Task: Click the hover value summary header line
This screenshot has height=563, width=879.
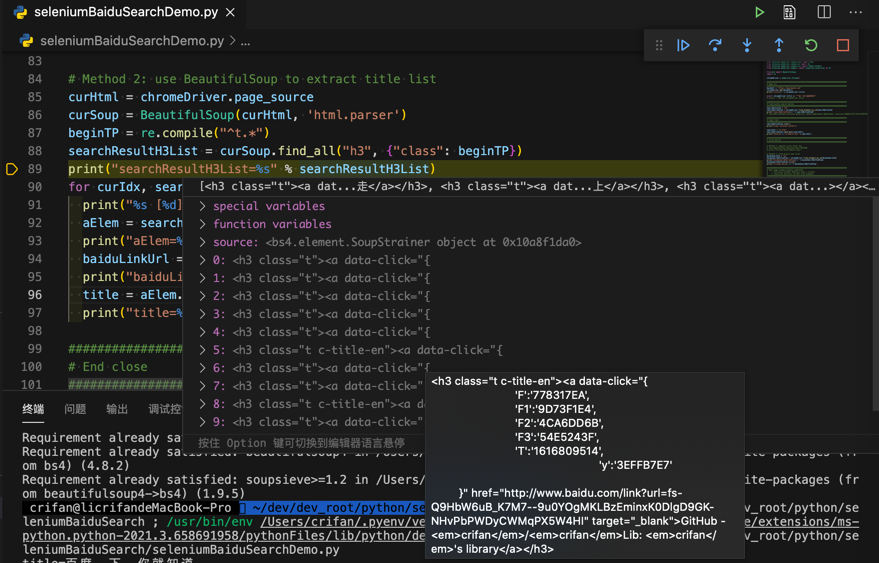Action: 537,187
